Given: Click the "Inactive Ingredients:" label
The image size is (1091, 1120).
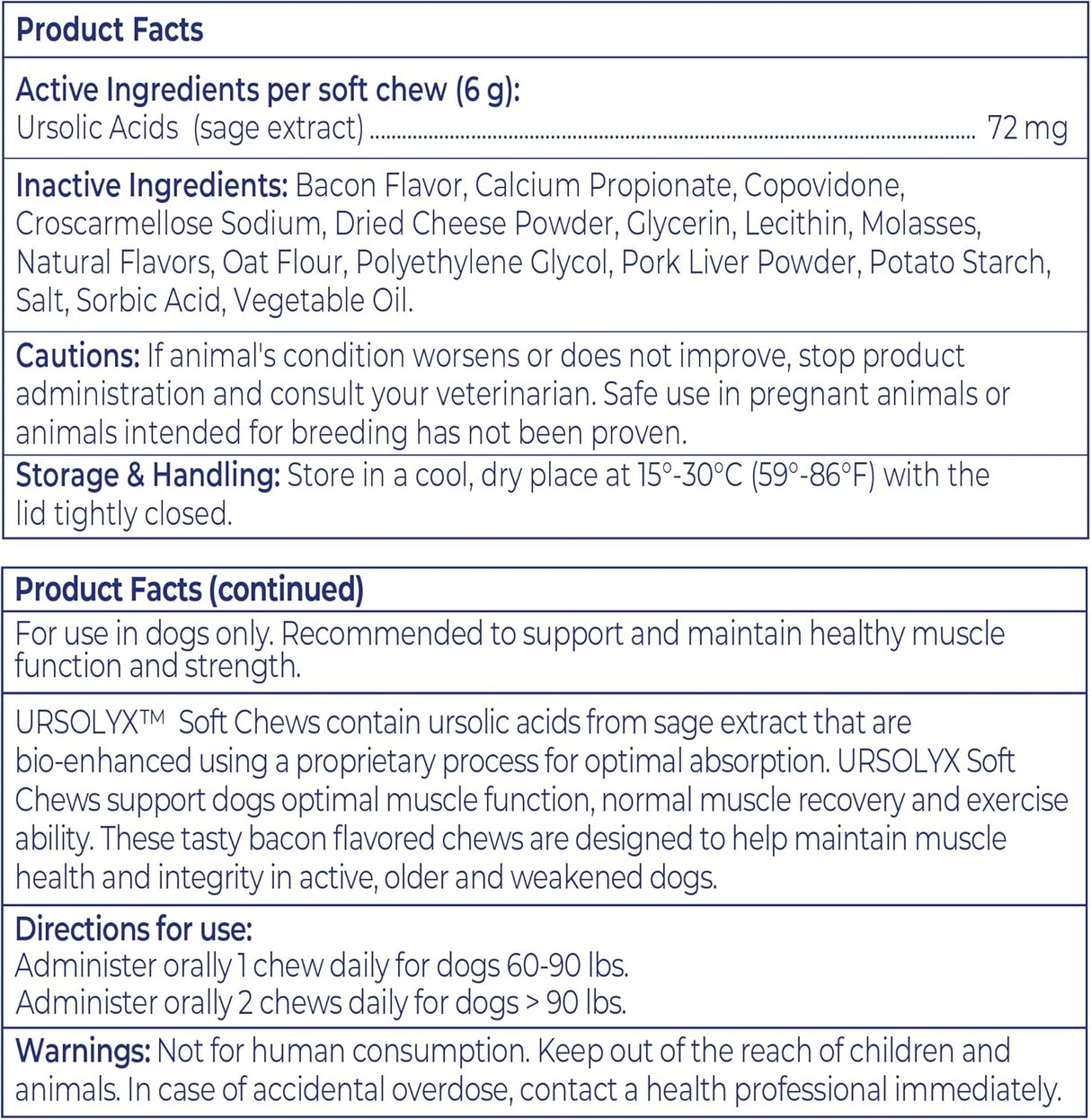Looking at the screenshot, I should click(x=151, y=186).
